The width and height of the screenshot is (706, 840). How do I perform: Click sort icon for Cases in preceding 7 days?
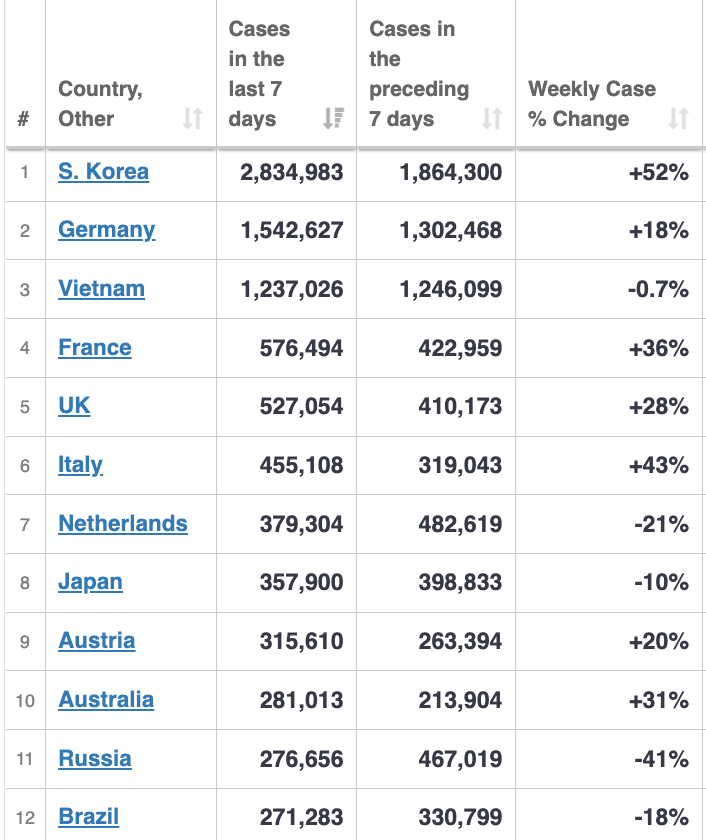[x=491, y=119]
